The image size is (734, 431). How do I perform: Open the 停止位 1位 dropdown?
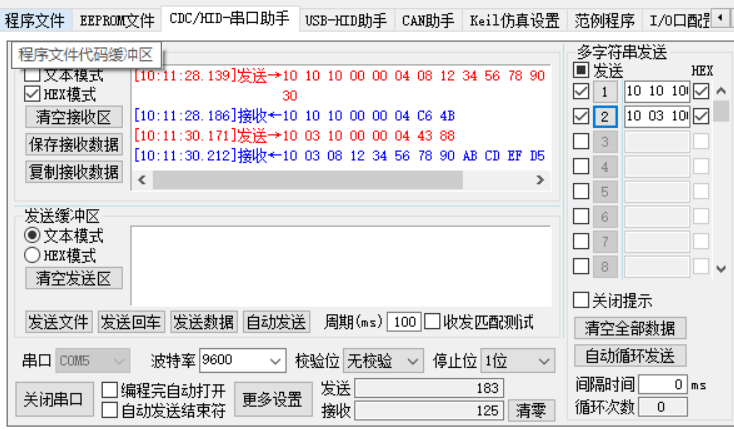517,360
